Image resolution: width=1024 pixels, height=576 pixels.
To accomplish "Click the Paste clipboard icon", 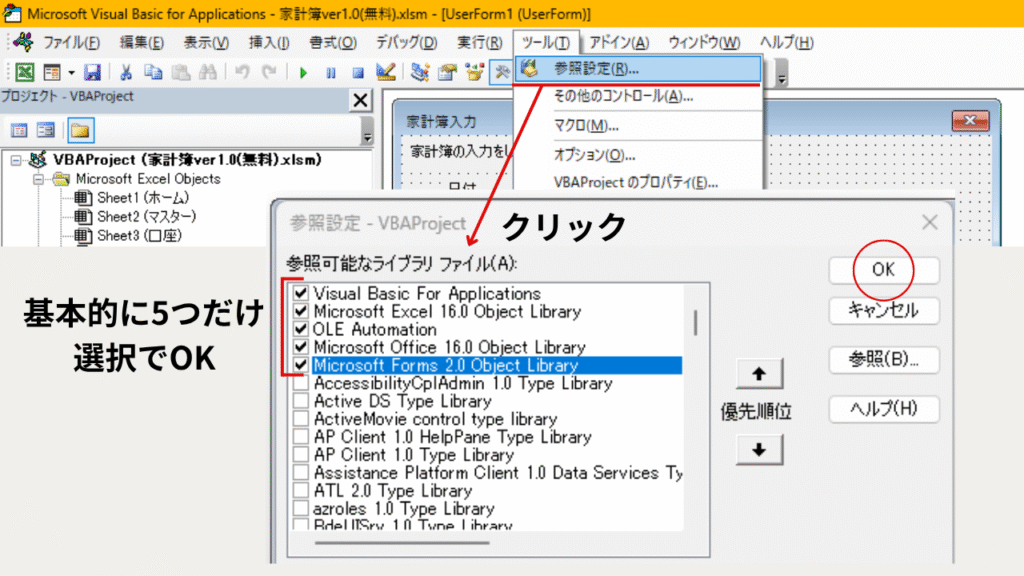I will point(180,72).
